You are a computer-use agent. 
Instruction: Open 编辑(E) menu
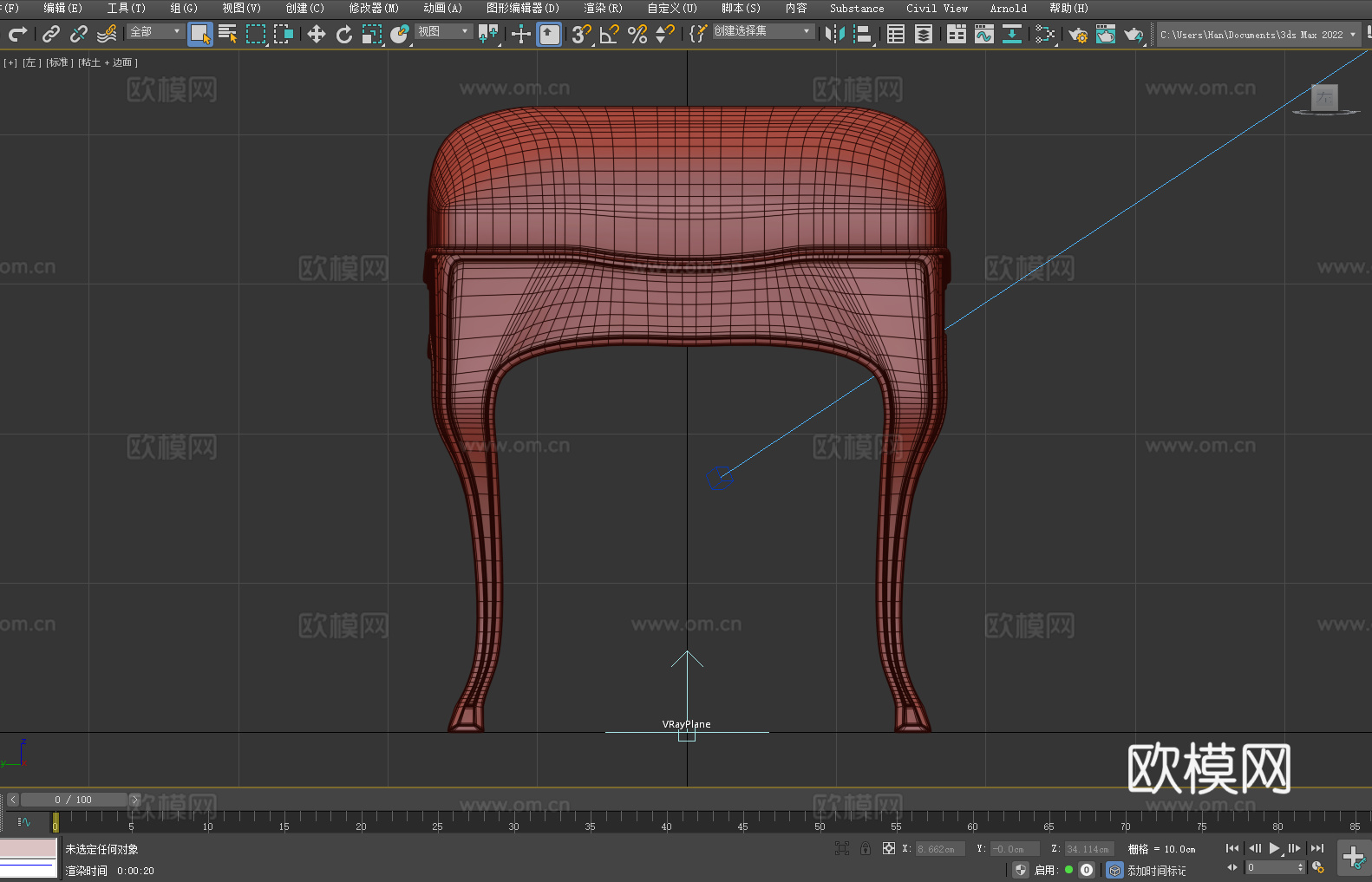[x=62, y=8]
